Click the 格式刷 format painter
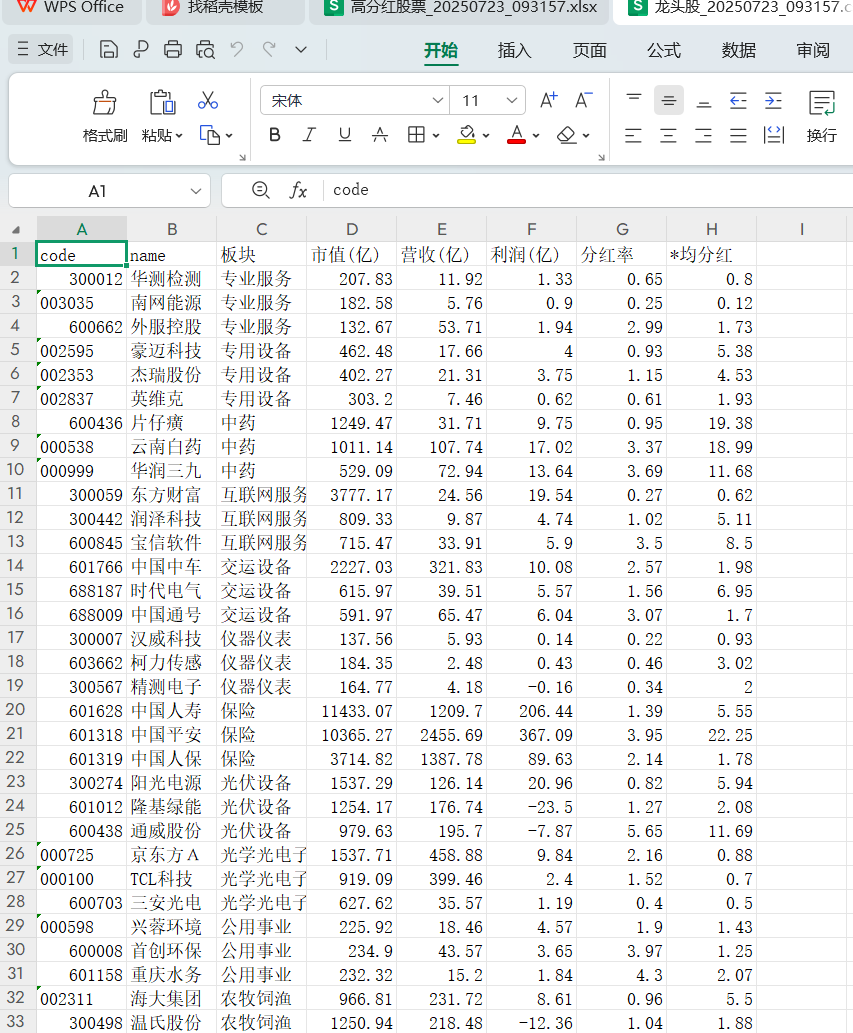 [105, 117]
